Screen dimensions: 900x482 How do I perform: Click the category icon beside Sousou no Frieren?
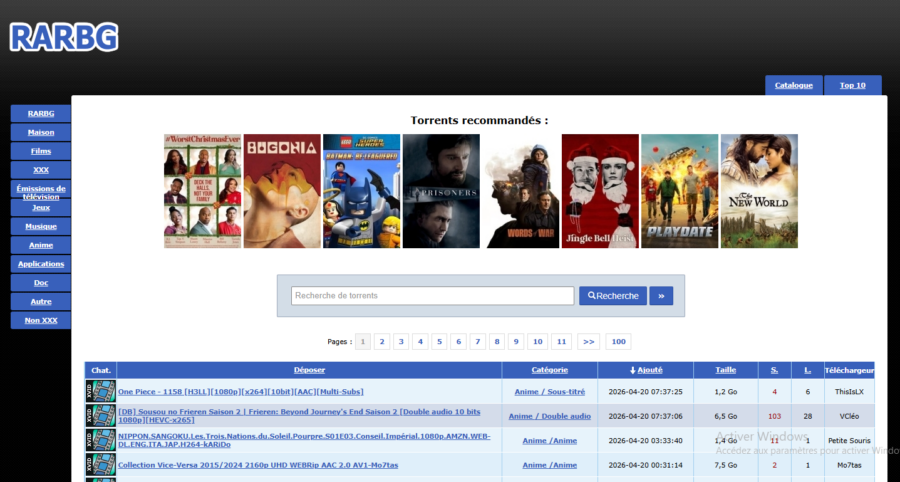point(101,416)
